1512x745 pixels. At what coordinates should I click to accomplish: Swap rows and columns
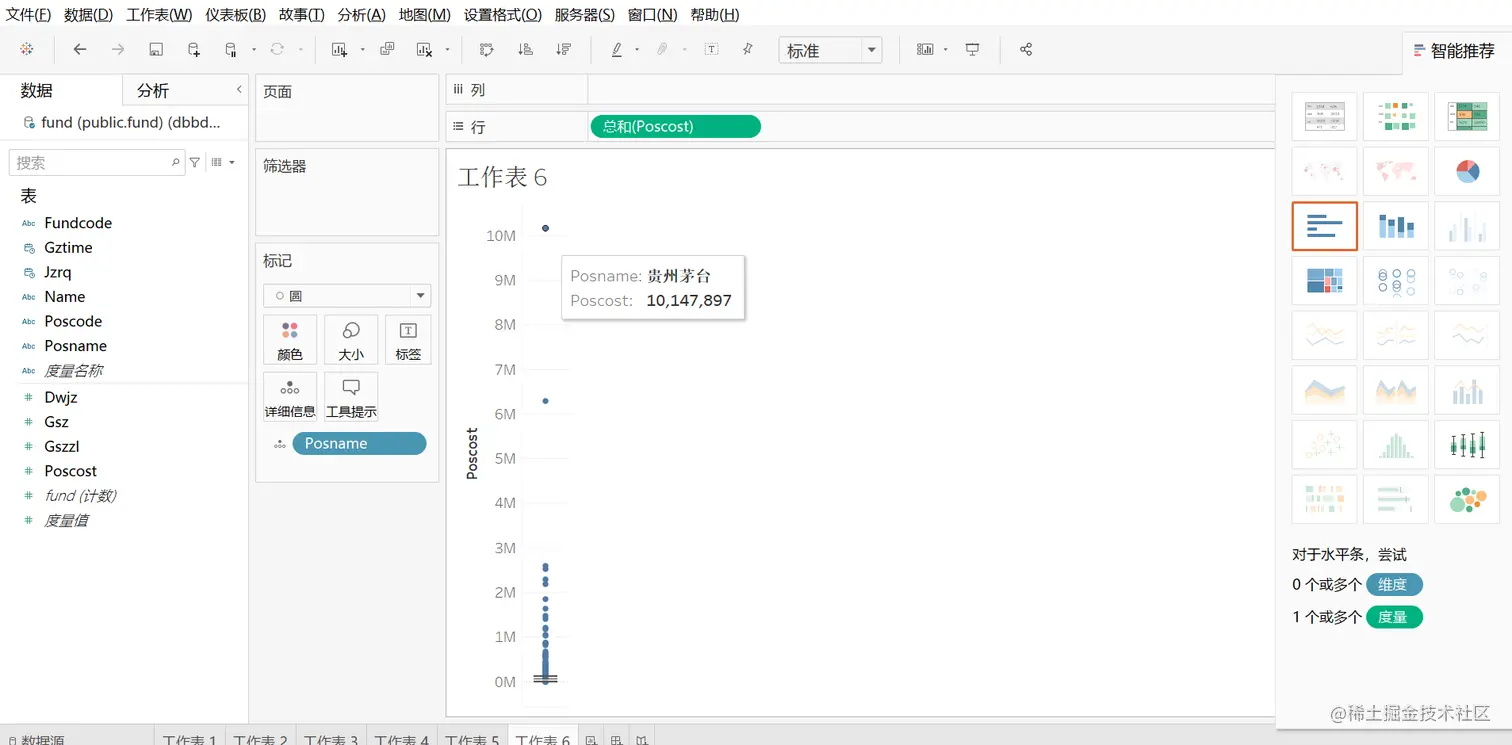click(x=487, y=49)
